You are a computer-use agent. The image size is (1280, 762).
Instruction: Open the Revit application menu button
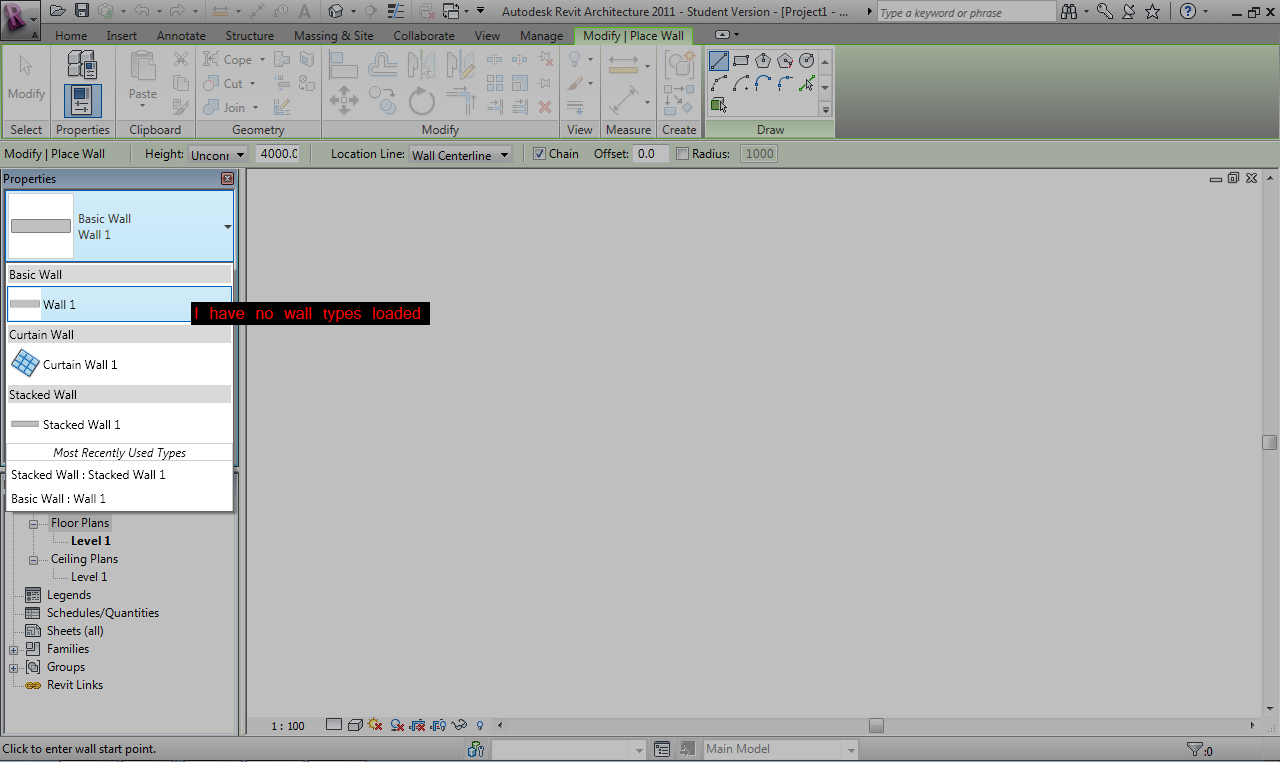point(20,19)
